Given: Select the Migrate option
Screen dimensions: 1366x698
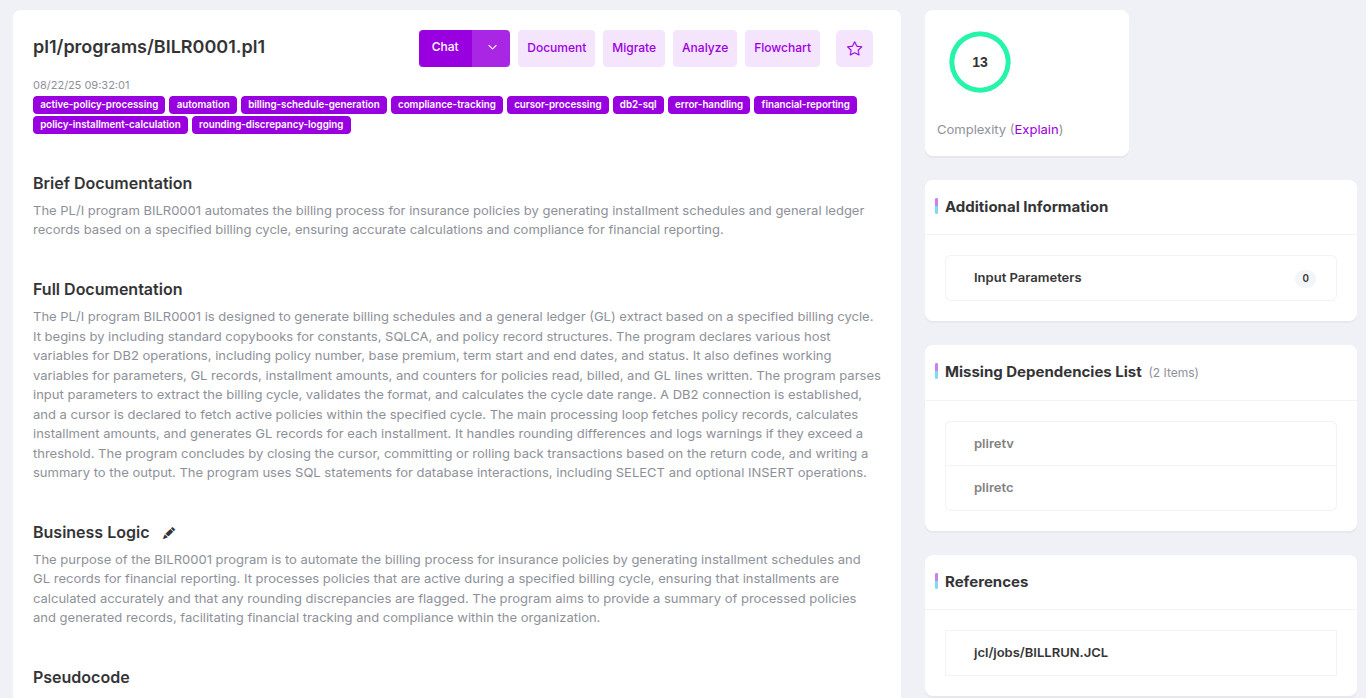Looking at the screenshot, I should coord(634,48).
